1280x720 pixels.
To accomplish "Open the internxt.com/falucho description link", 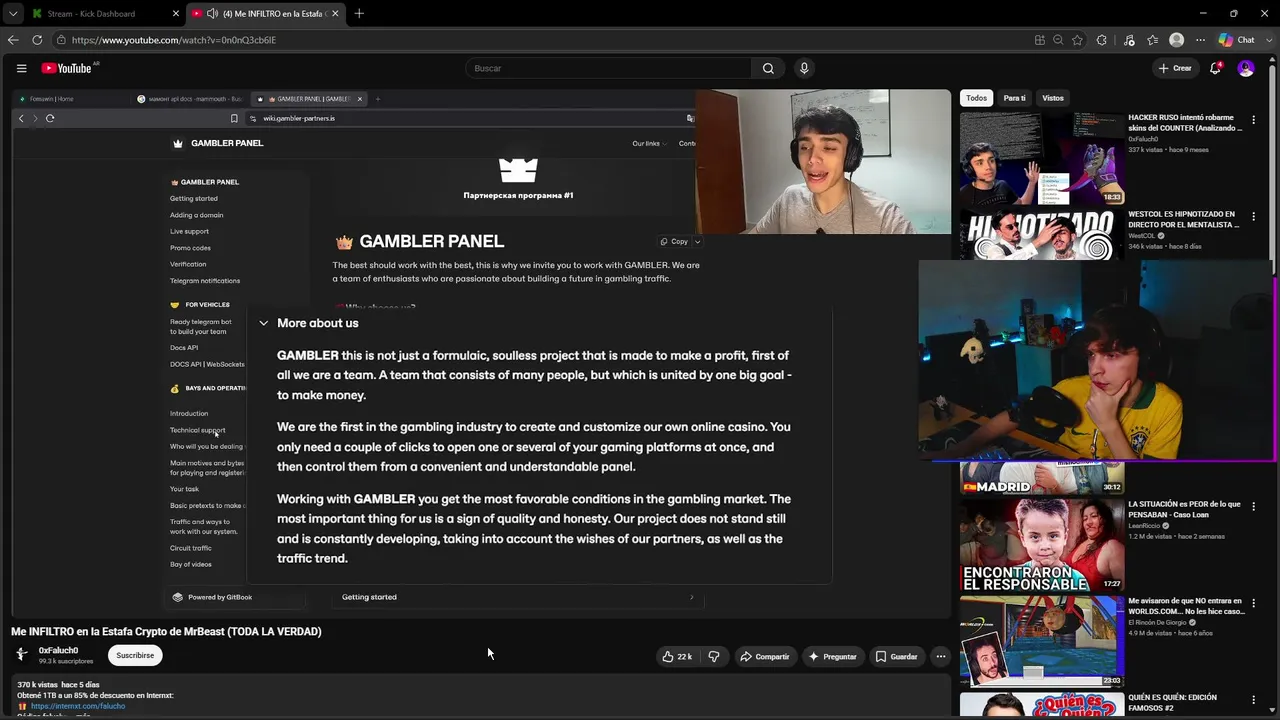I will pos(78,706).
